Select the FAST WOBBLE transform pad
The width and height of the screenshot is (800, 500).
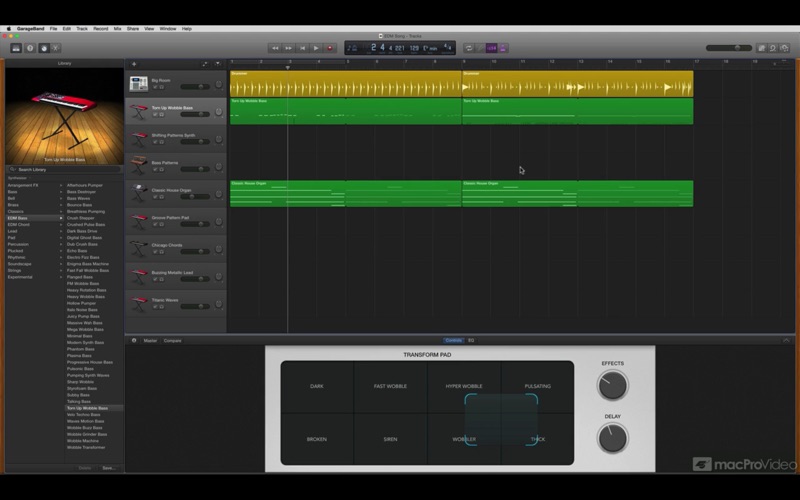(390, 386)
